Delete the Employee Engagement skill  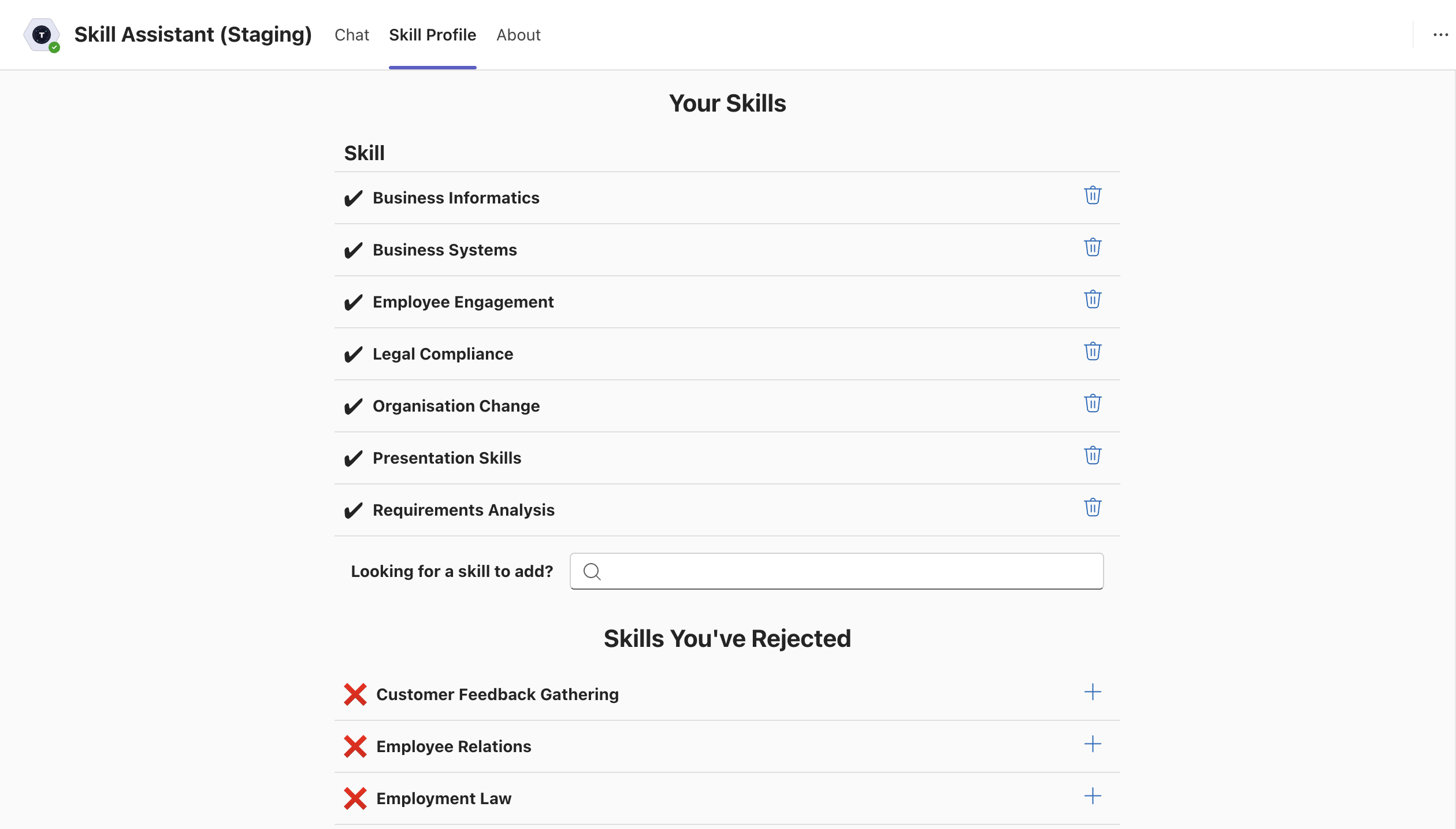[1093, 299]
